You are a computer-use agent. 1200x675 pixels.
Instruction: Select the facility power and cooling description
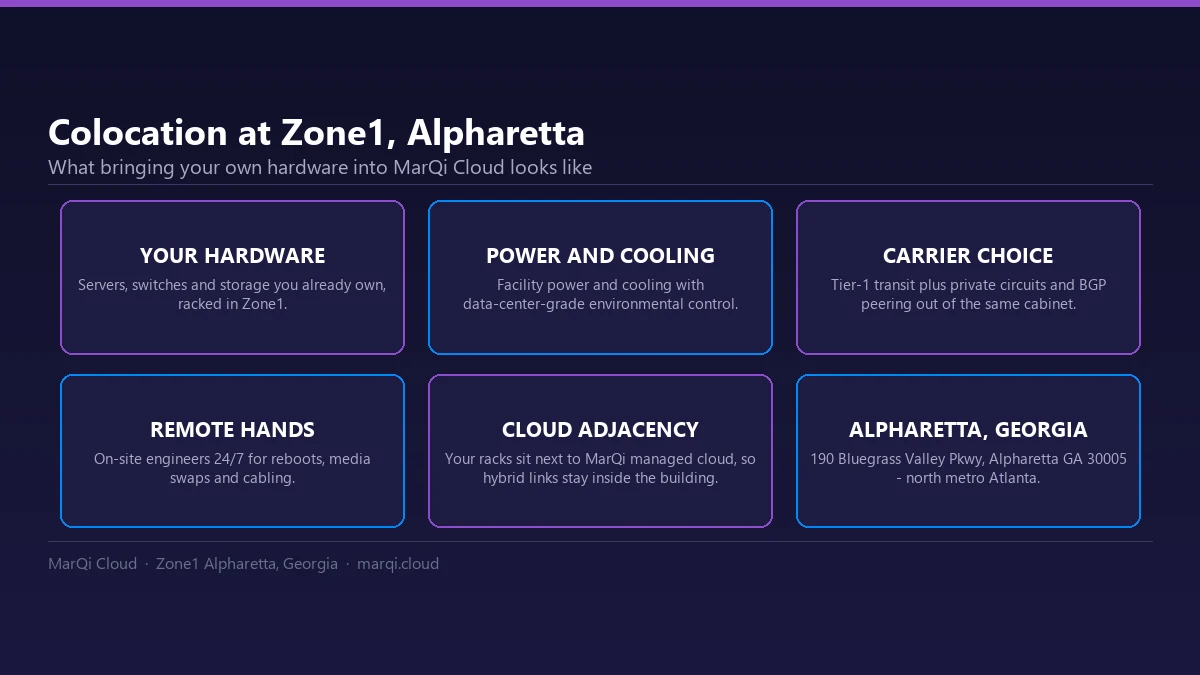(600, 294)
